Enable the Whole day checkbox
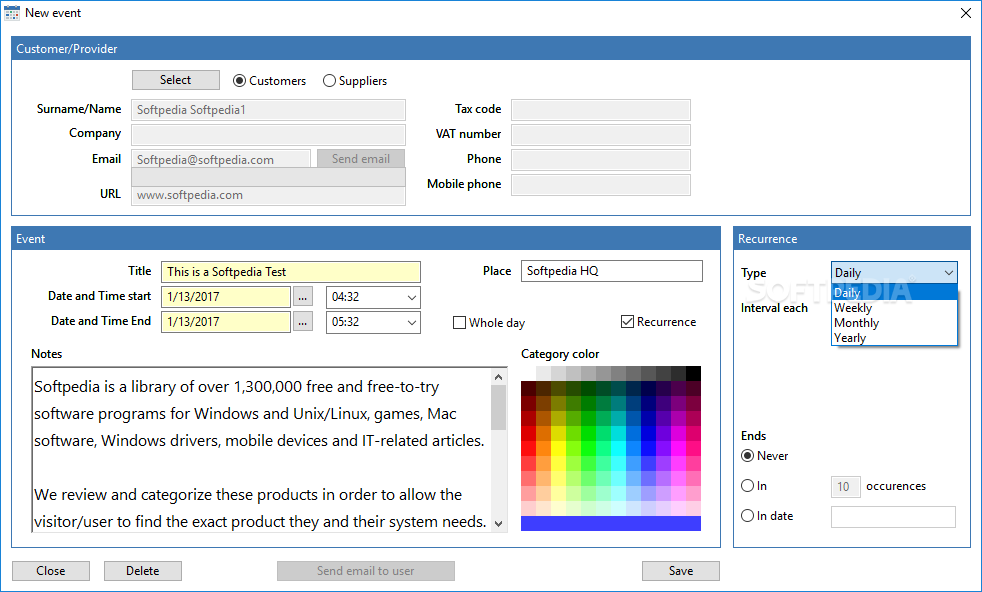Screen dimensions: 982x592 459,323
